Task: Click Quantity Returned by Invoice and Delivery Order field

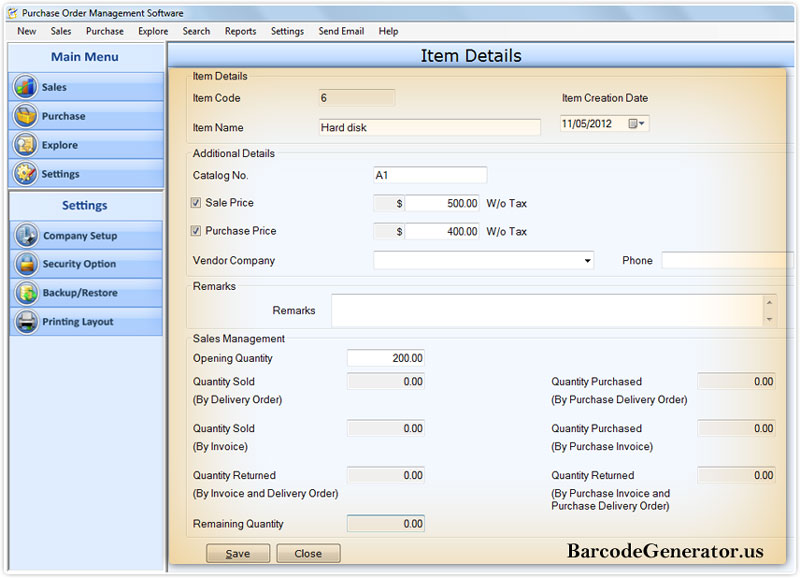Action: pos(386,475)
